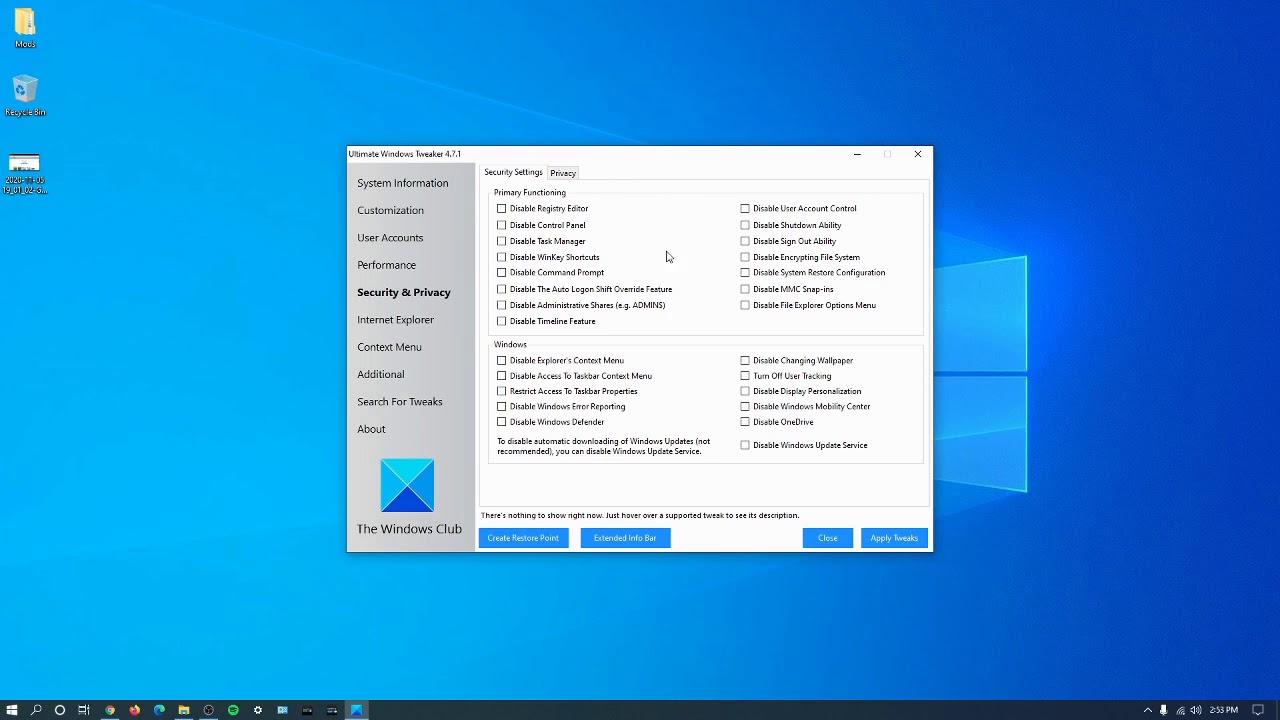Tick Disable MMC Snap-ins
1280x720 pixels.
pos(745,289)
